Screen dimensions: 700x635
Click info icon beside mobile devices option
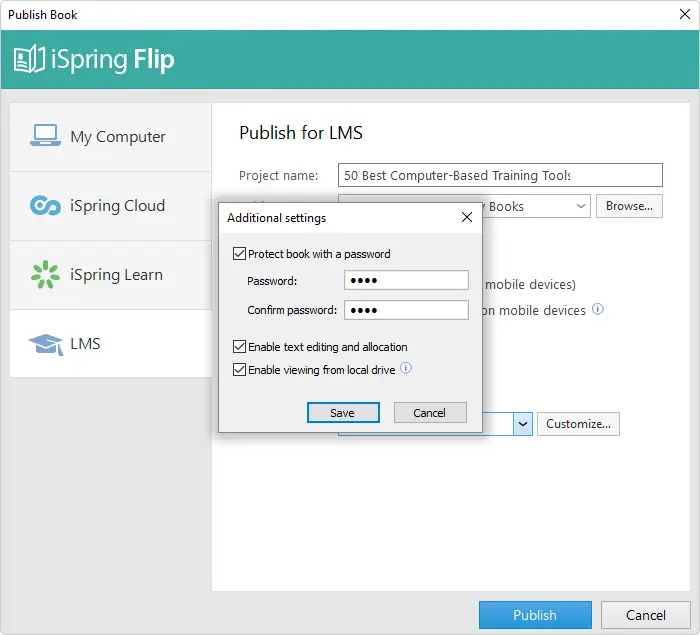tap(598, 309)
